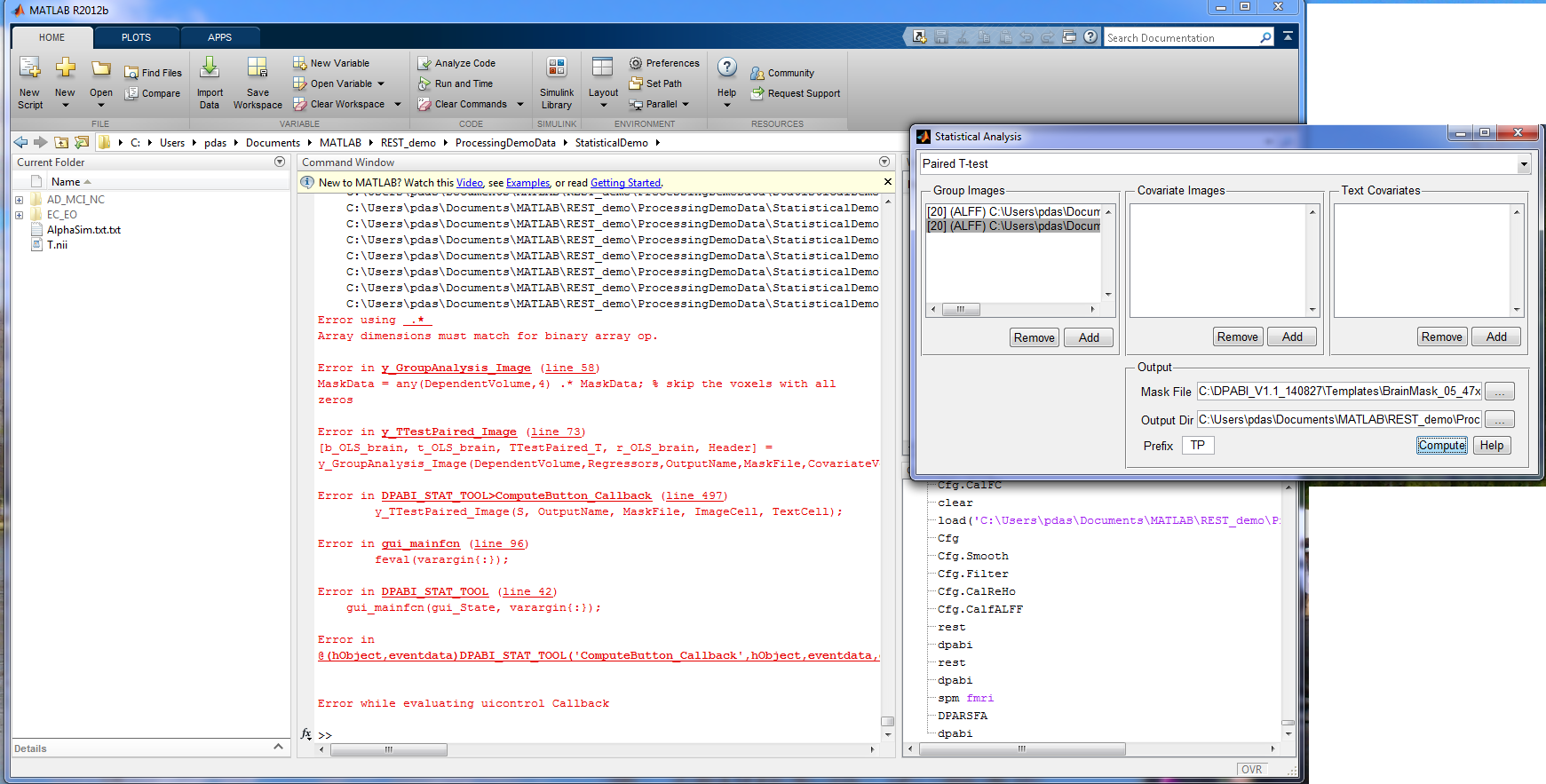Click the line 497 error link

[x=694, y=495]
